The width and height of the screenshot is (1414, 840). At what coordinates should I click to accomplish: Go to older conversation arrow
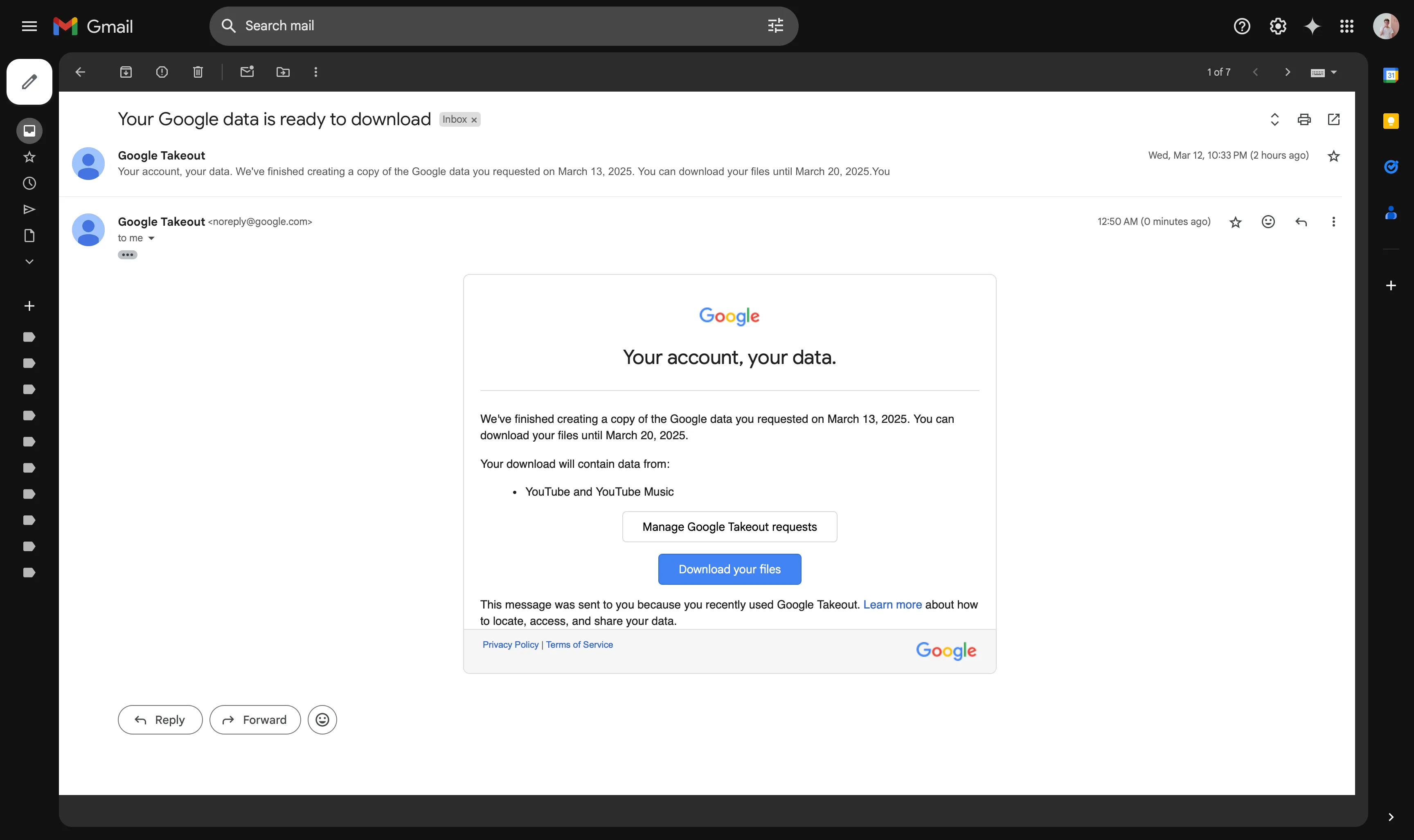1287,72
